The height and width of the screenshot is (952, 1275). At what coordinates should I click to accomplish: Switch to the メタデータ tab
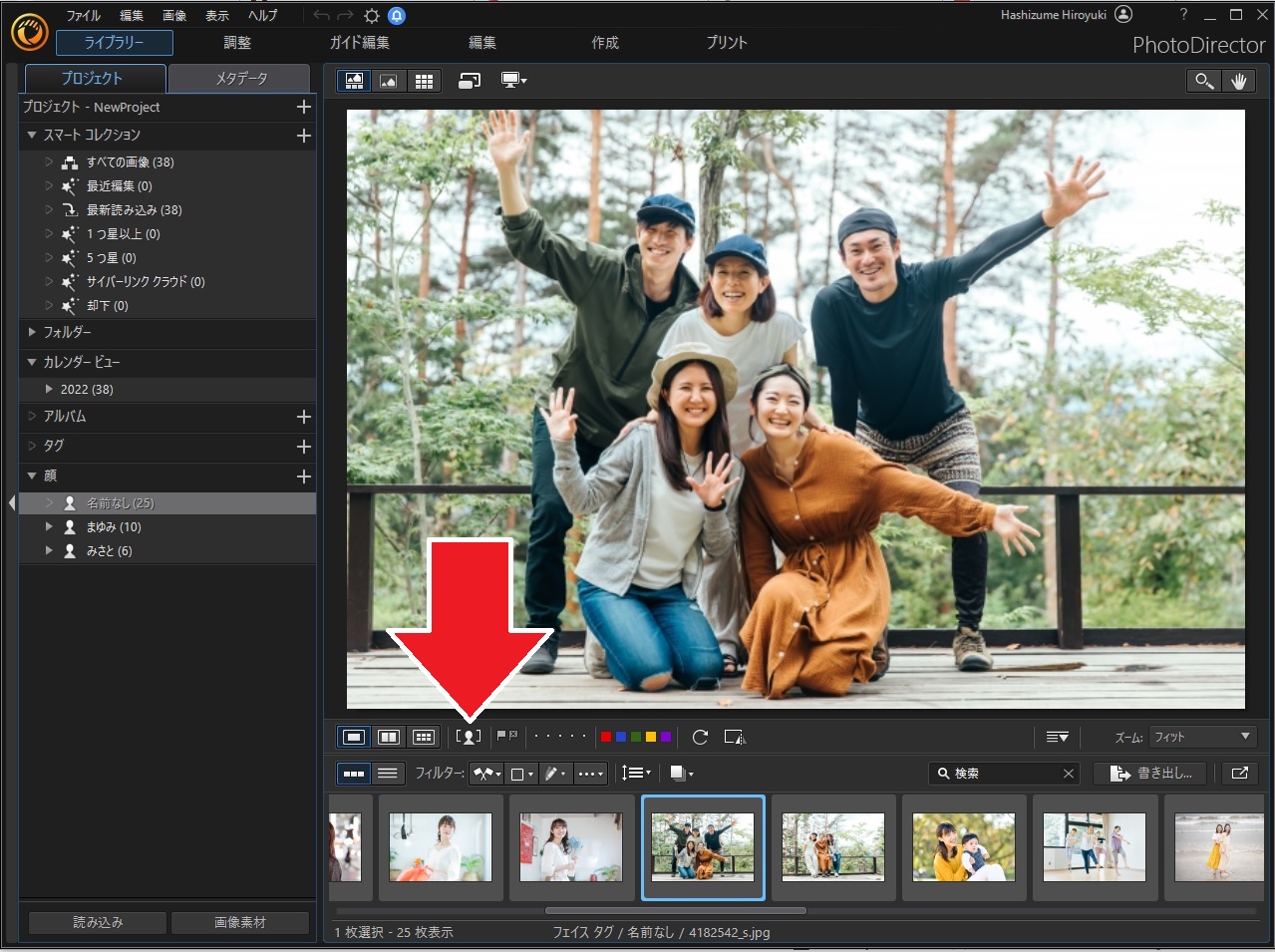tap(241, 78)
